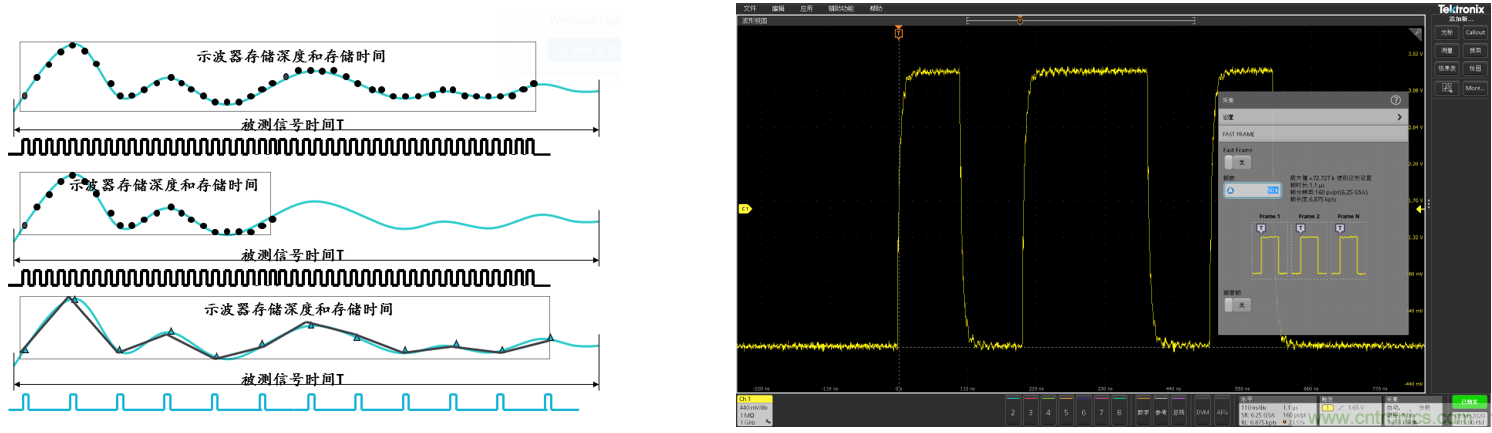The height and width of the screenshot is (433, 1492).
Task: Click the trigger position T marker
Action: point(898,34)
